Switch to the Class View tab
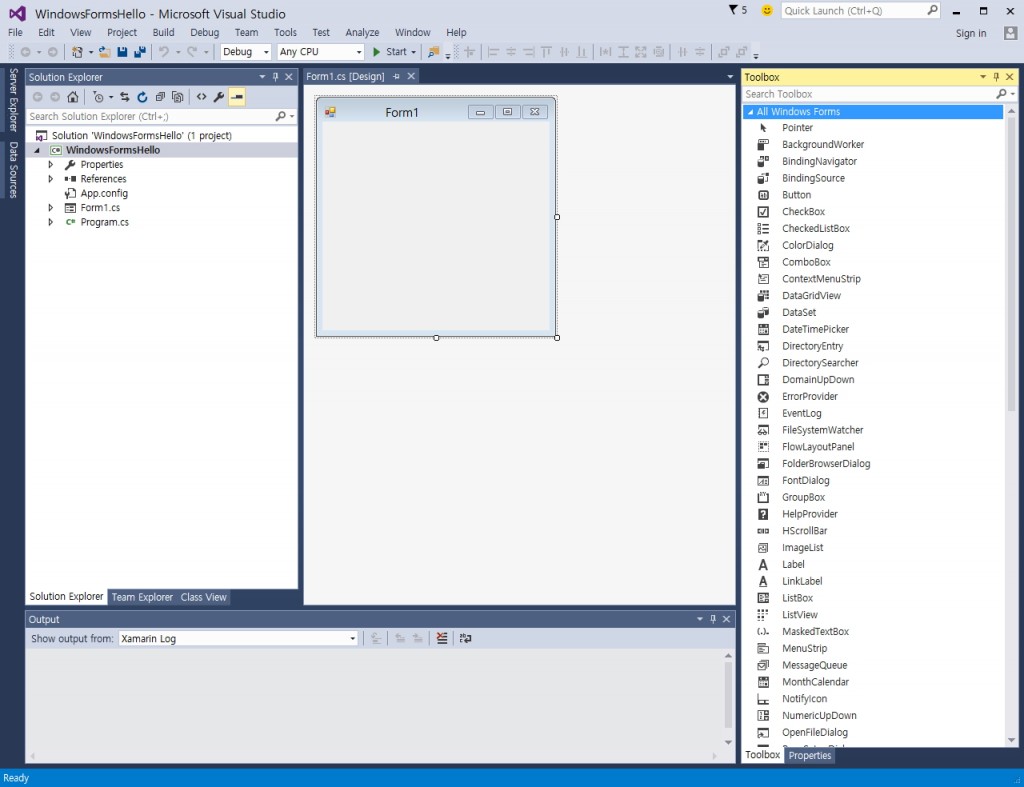Viewport: 1024px width, 787px height. tap(203, 597)
